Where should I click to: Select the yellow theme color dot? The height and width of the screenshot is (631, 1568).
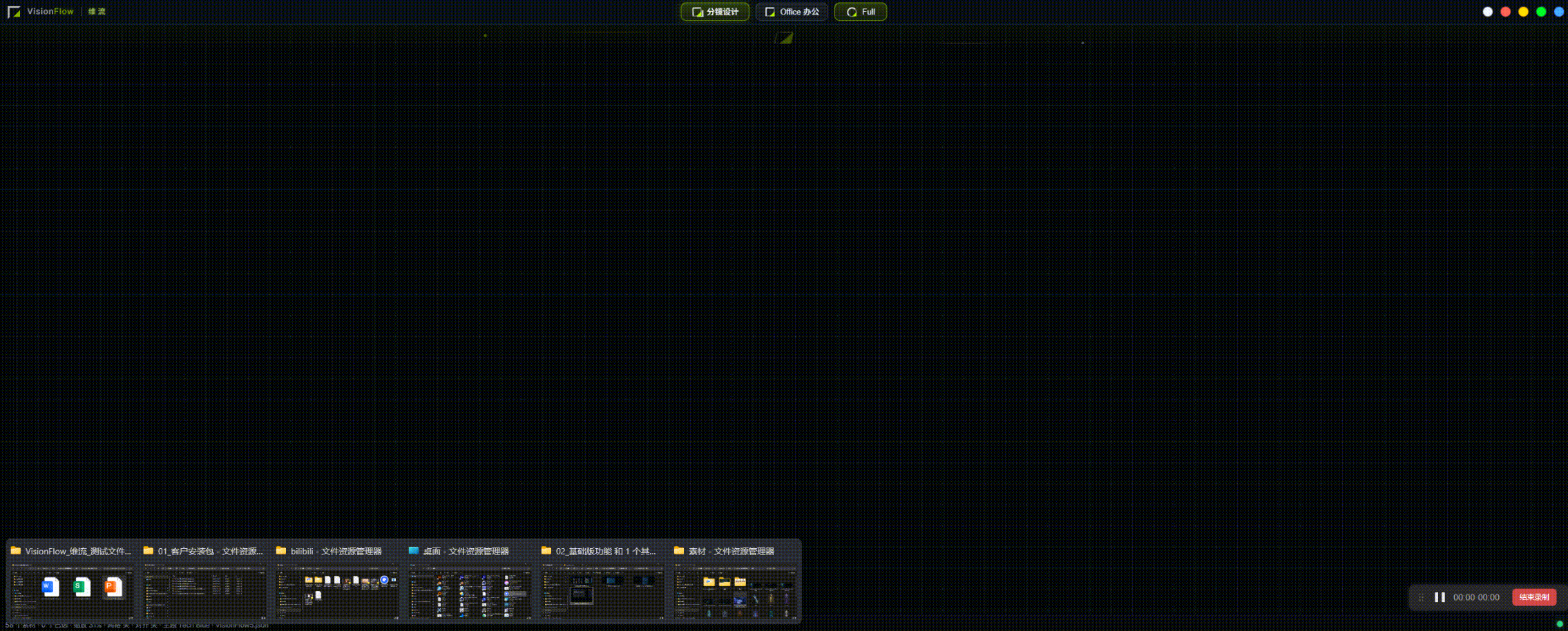[1523, 12]
